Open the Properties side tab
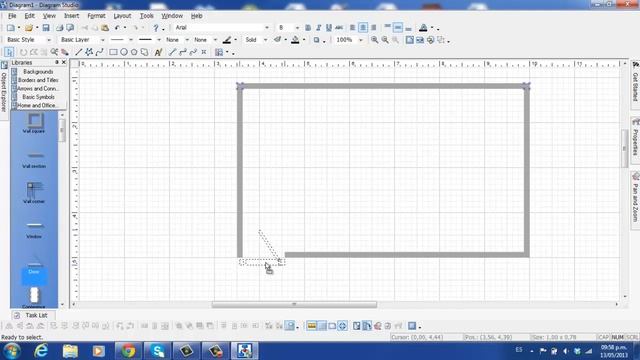This screenshot has height=360, width=640. [635, 140]
